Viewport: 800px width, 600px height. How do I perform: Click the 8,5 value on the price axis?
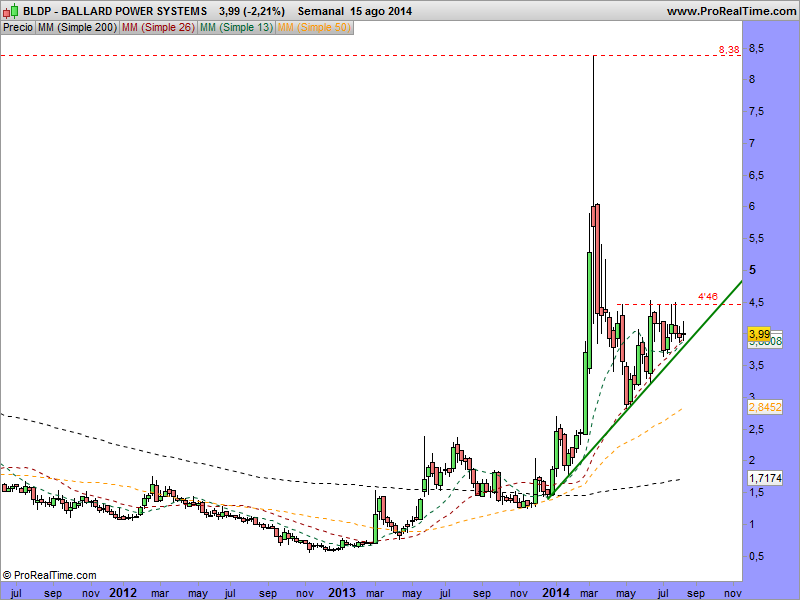[757, 48]
